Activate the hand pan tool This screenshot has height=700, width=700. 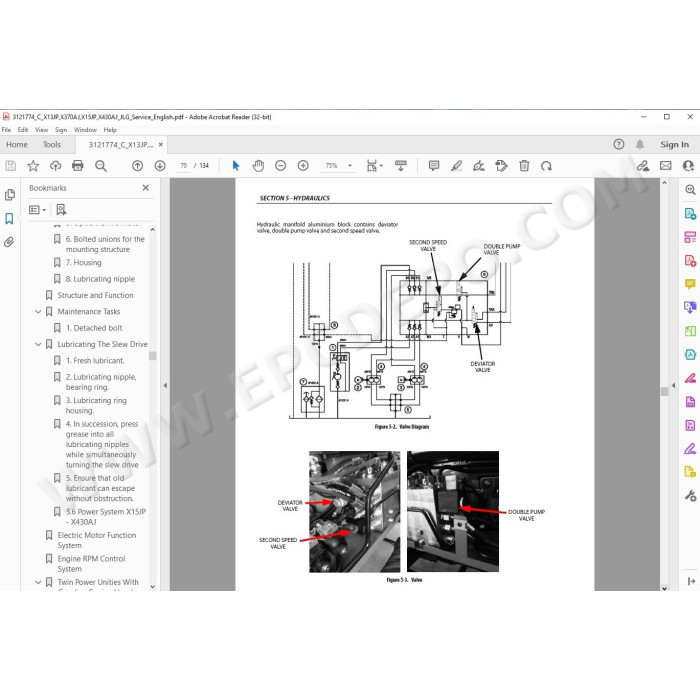(258, 166)
